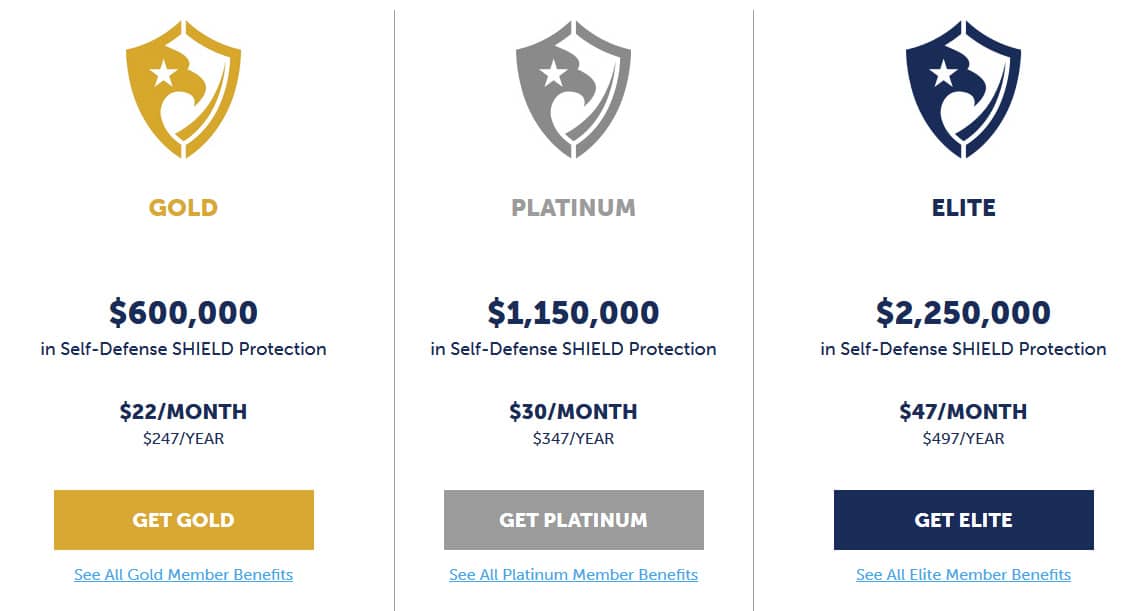Click the gold shield eagle icon
Image resolution: width=1143 pixels, height=611 pixels.
coord(183,88)
